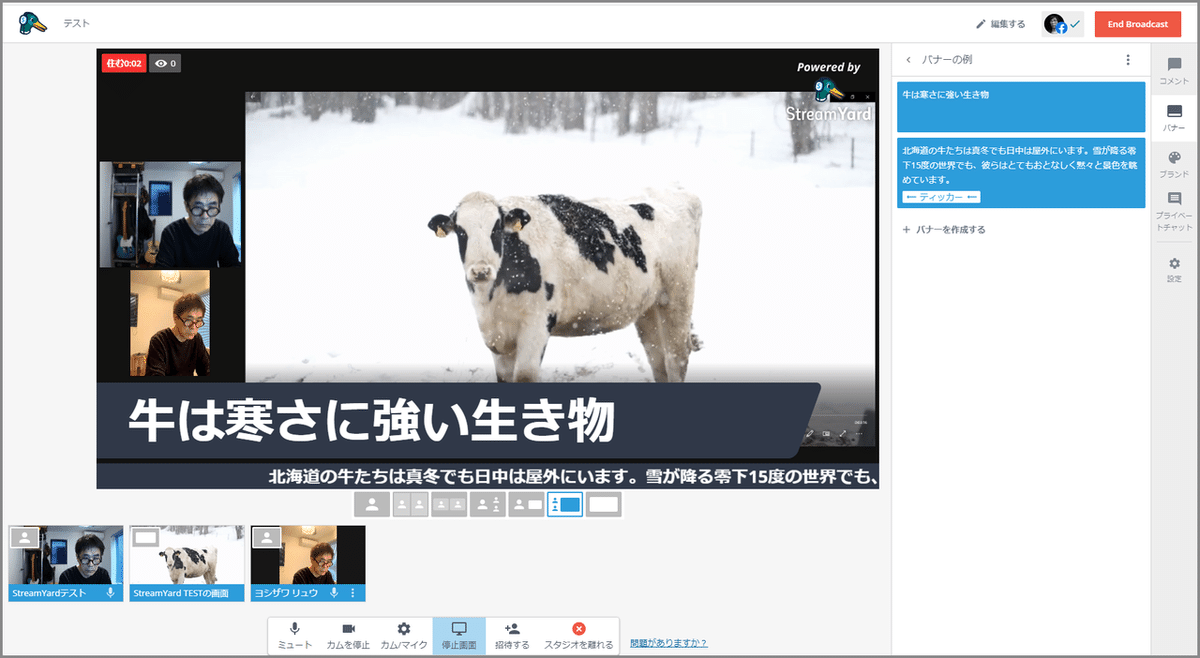This screenshot has width=1200, height=658.
Task: Open the three-dot menu on ヨシザワ リュウ
Action: point(352,593)
